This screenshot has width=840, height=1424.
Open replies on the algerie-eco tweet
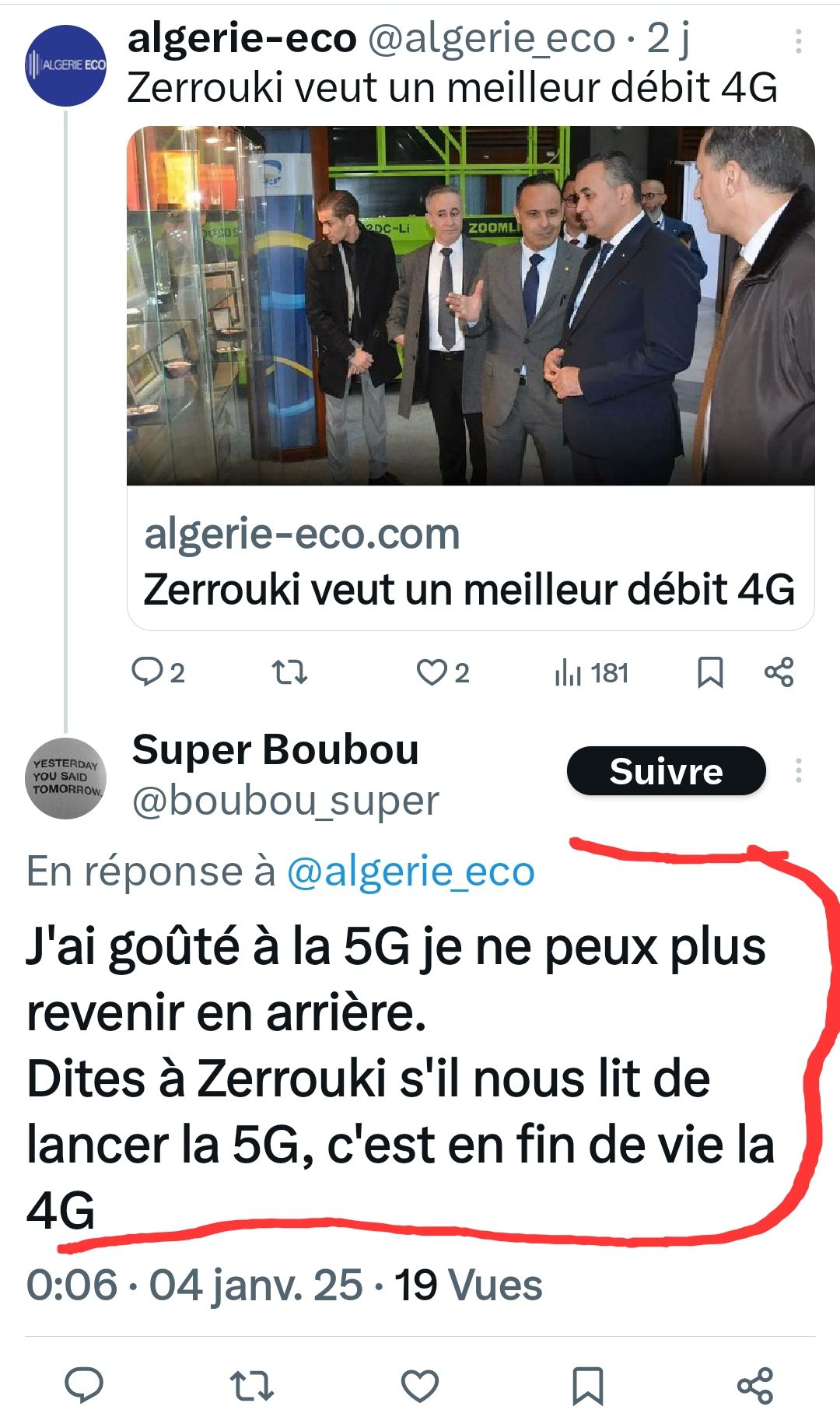(x=158, y=672)
